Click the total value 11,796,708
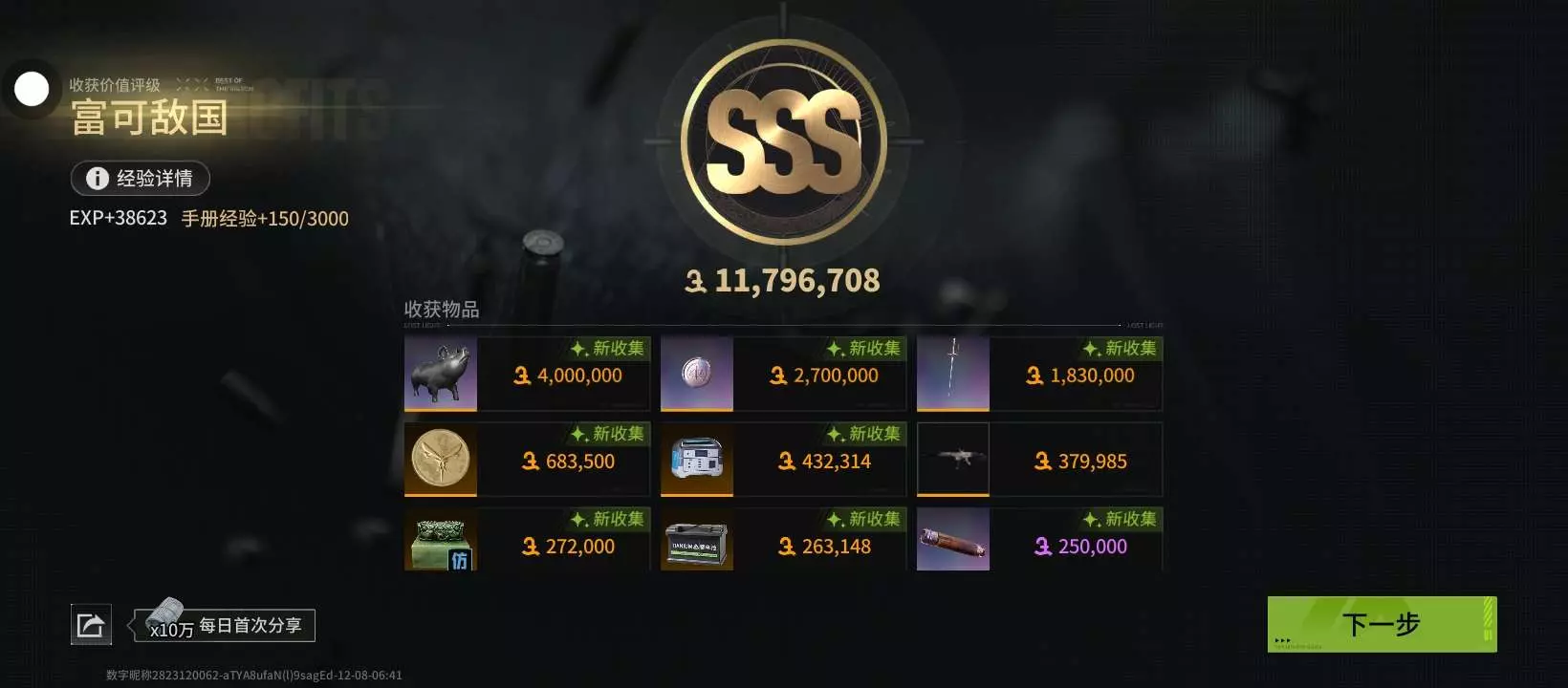The image size is (1568, 688). 797,280
